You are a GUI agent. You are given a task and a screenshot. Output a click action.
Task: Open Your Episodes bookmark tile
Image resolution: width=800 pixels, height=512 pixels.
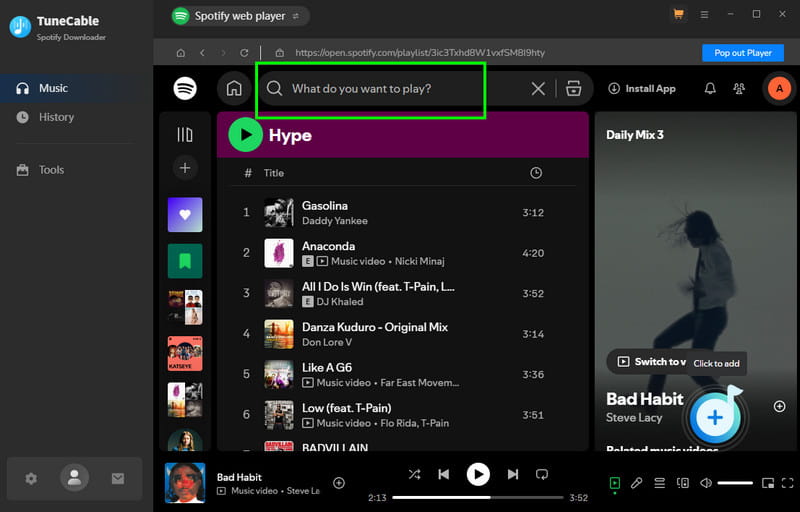click(x=185, y=261)
